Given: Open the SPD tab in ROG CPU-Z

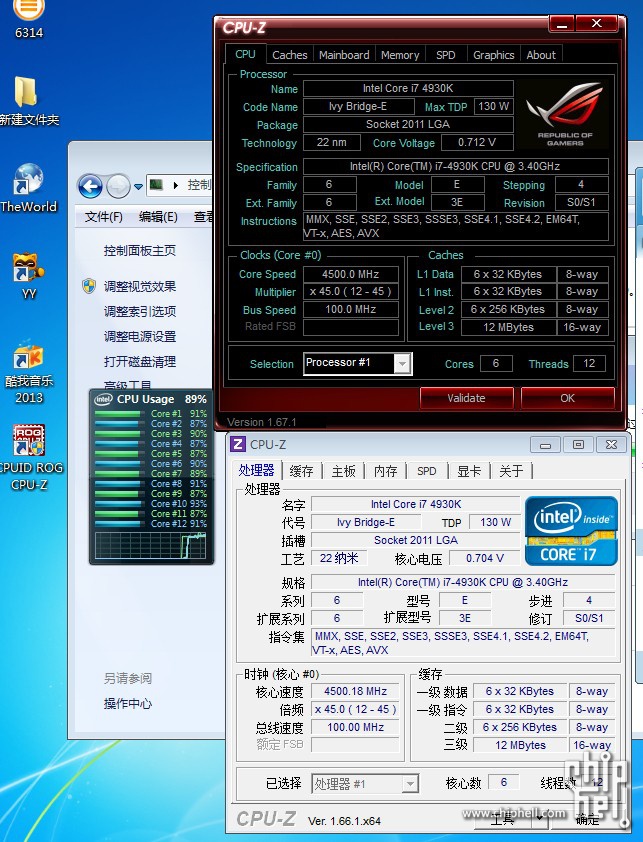Looking at the screenshot, I should (445, 55).
